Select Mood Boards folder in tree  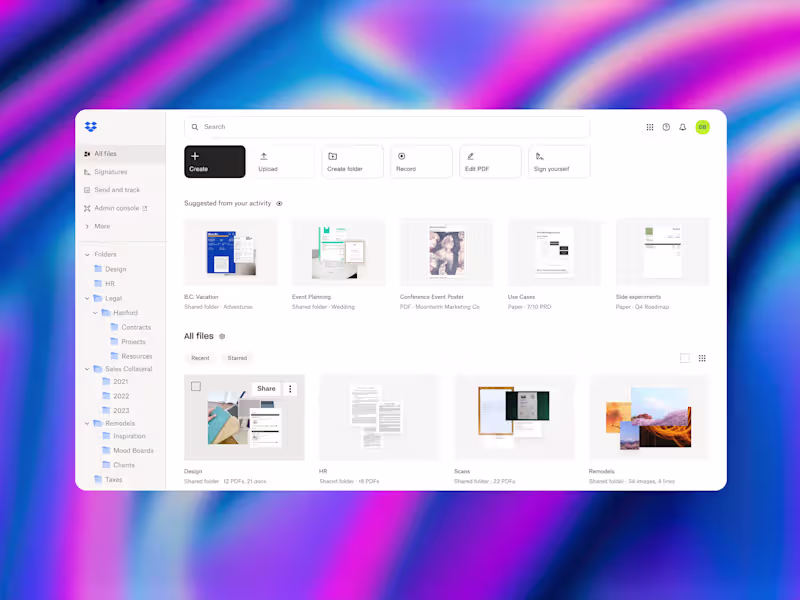128,451
